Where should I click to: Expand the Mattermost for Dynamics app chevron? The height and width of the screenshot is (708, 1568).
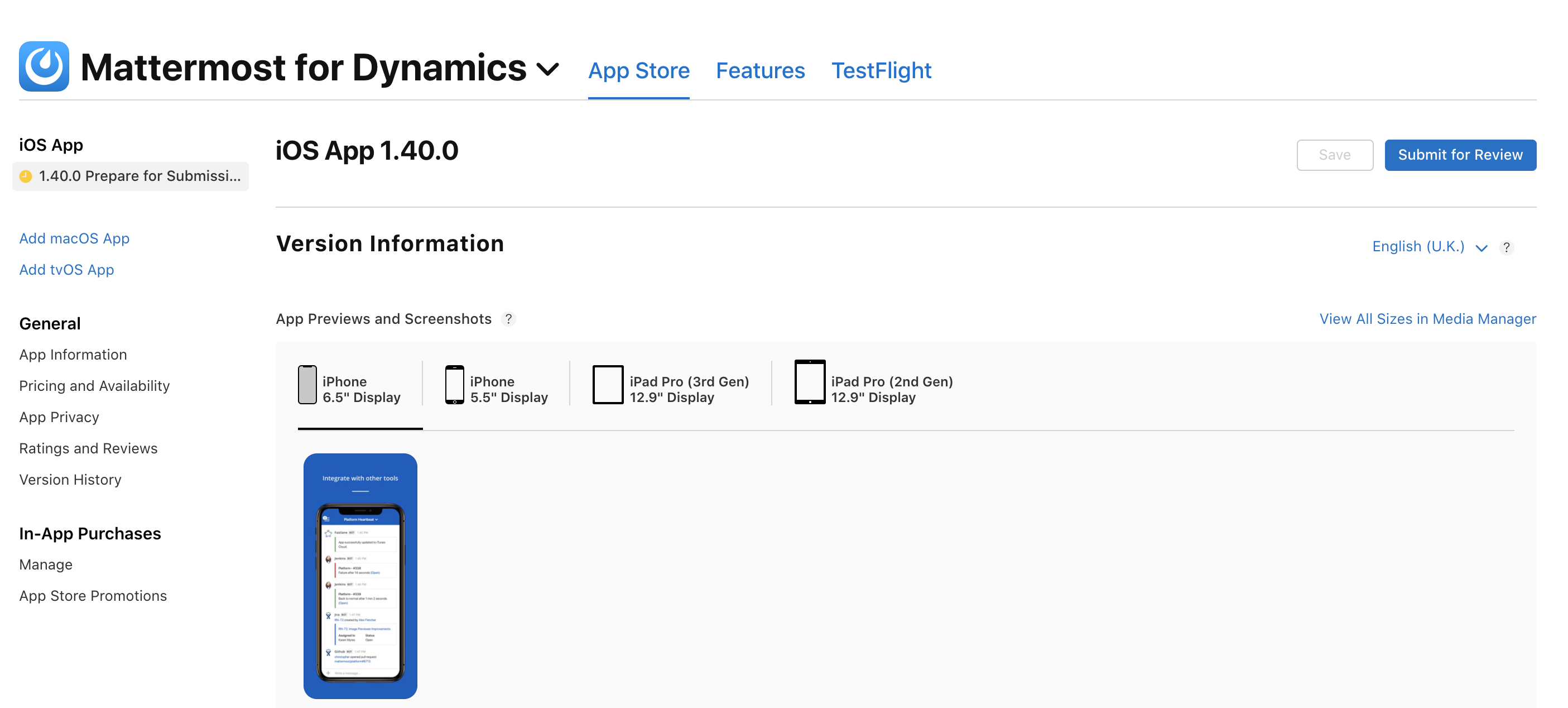[547, 69]
